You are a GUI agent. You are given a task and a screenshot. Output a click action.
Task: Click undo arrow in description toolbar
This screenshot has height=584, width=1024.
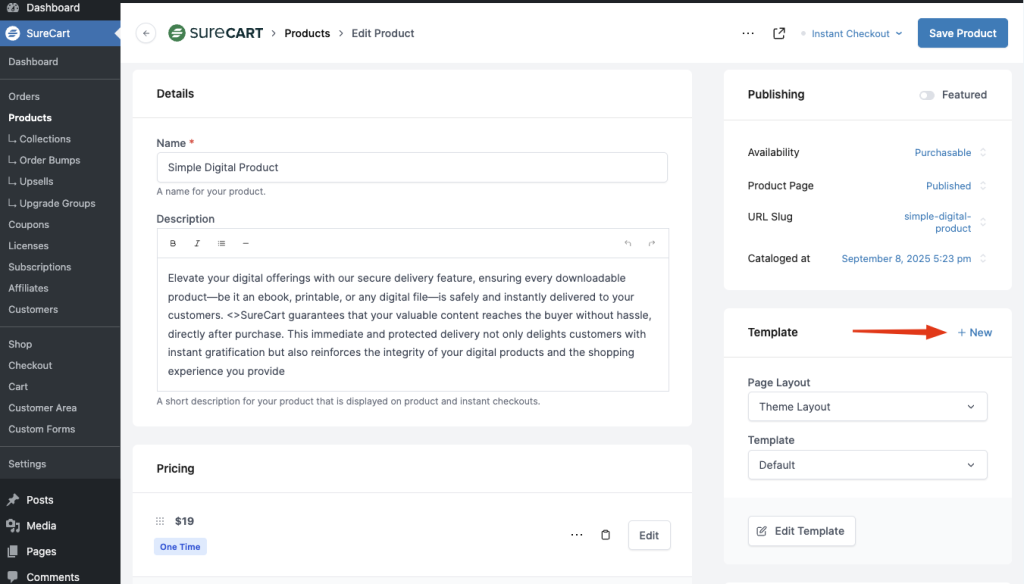click(x=627, y=243)
